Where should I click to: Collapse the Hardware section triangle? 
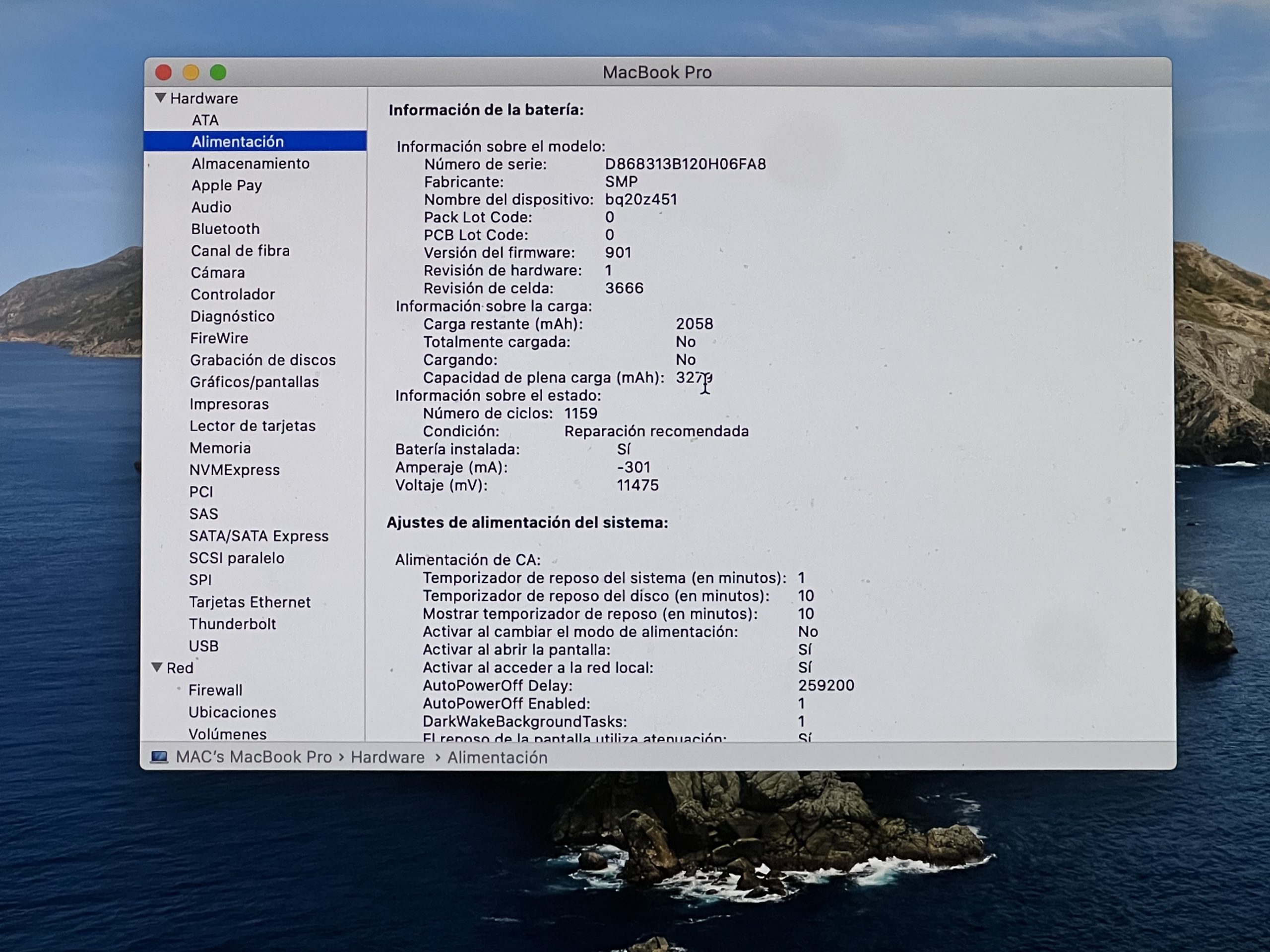(161, 98)
